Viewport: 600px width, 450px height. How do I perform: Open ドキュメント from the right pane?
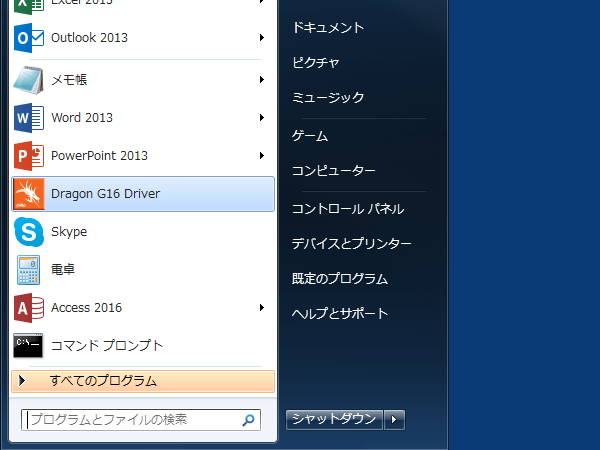[328, 28]
